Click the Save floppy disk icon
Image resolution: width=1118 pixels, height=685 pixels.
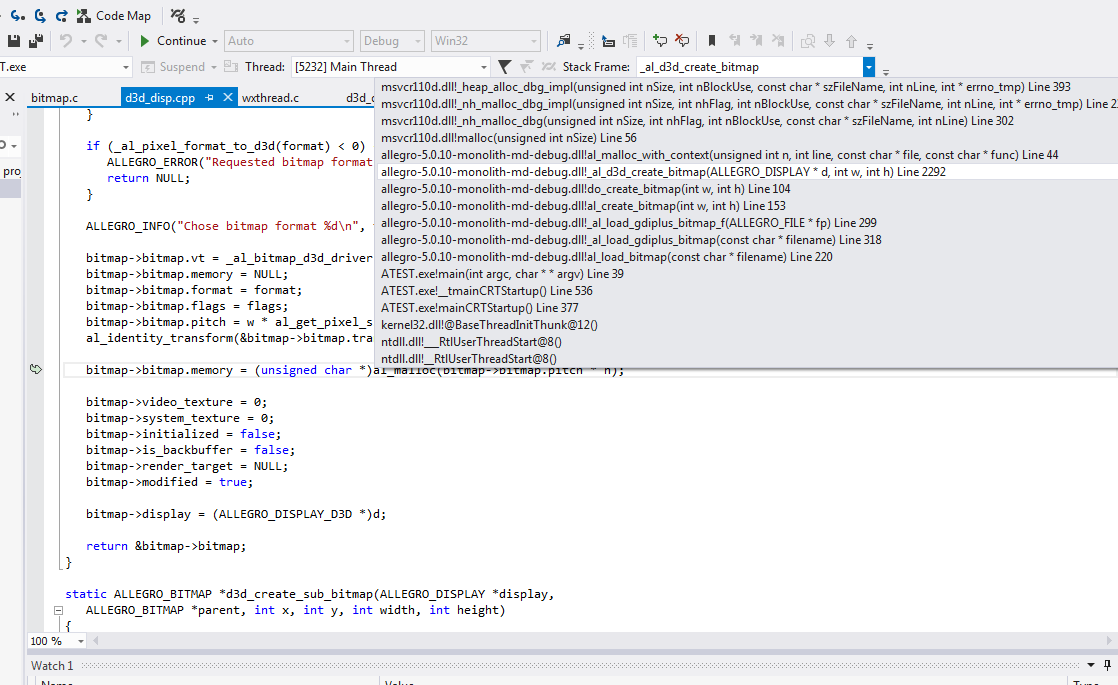[x=14, y=41]
